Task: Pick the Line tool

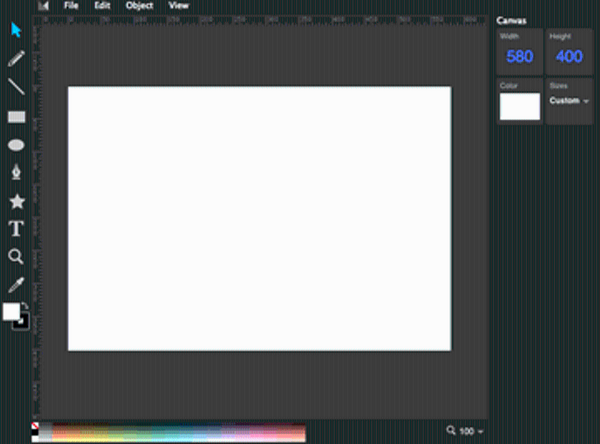Action: pyautogui.click(x=16, y=87)
